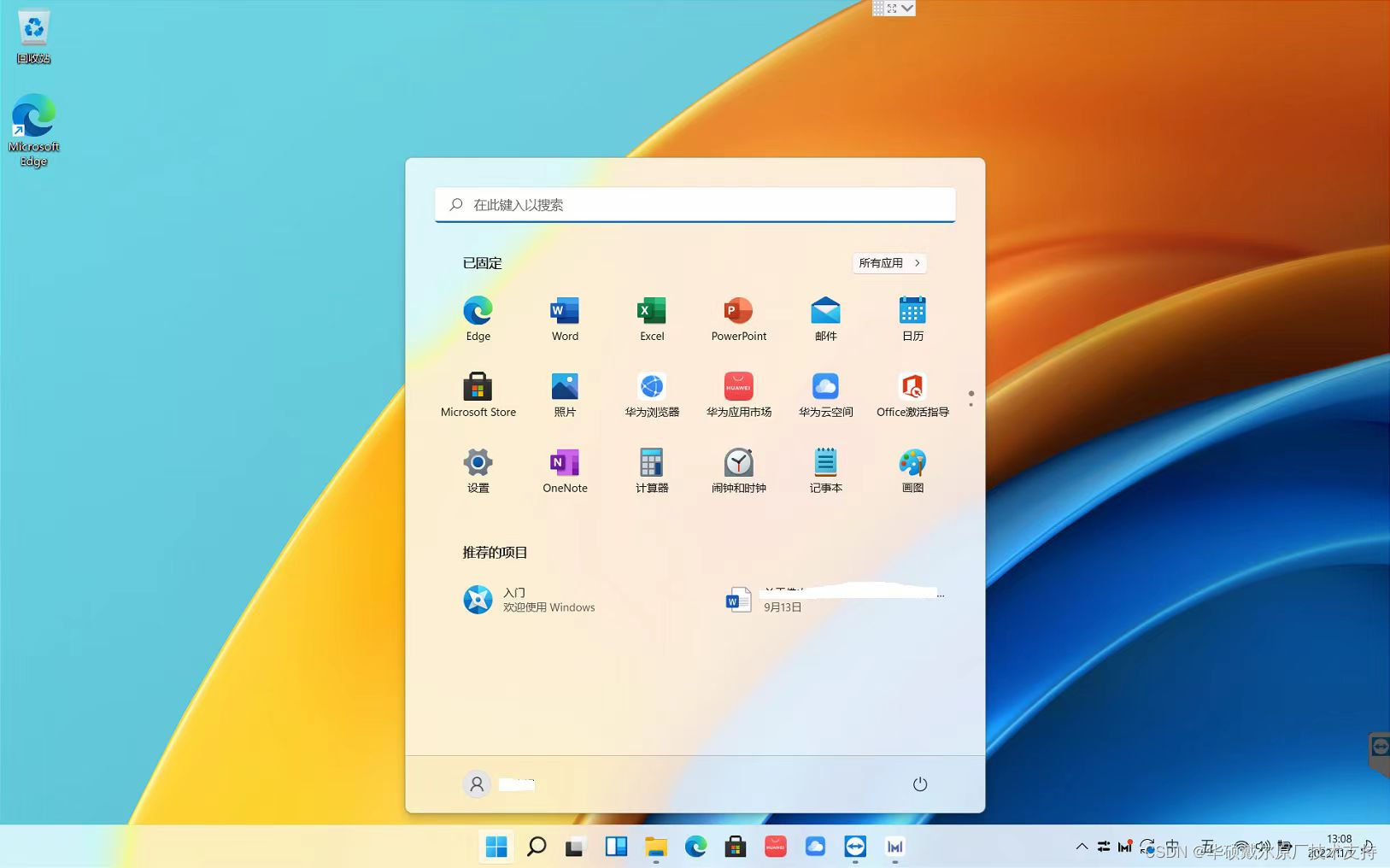Open the 入门 欢迎使用 Windows recommended item
The height and width of the screenshot is (868, 1390).
point(530,600)
